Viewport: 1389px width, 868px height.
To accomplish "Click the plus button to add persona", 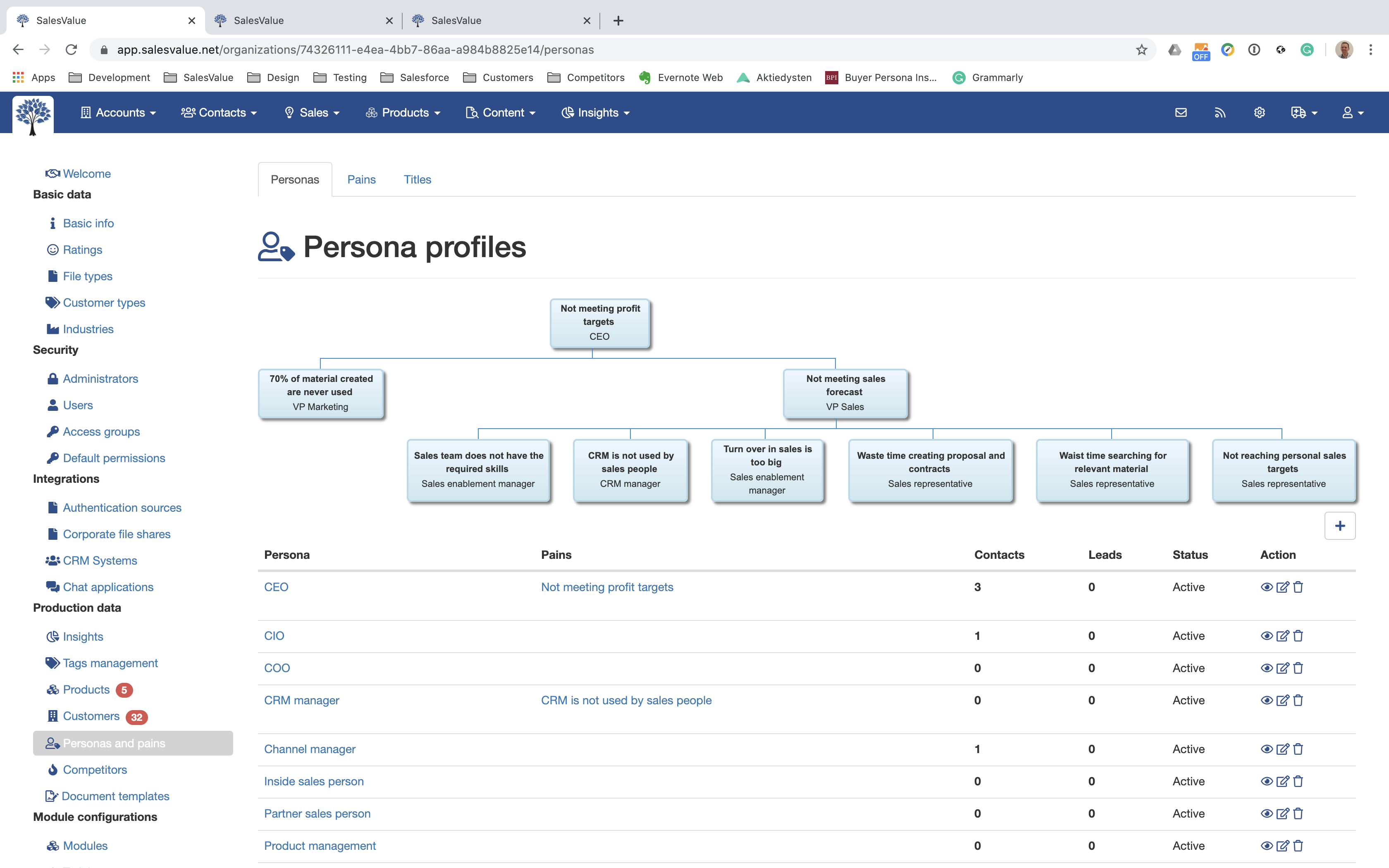I will 1340,526.
